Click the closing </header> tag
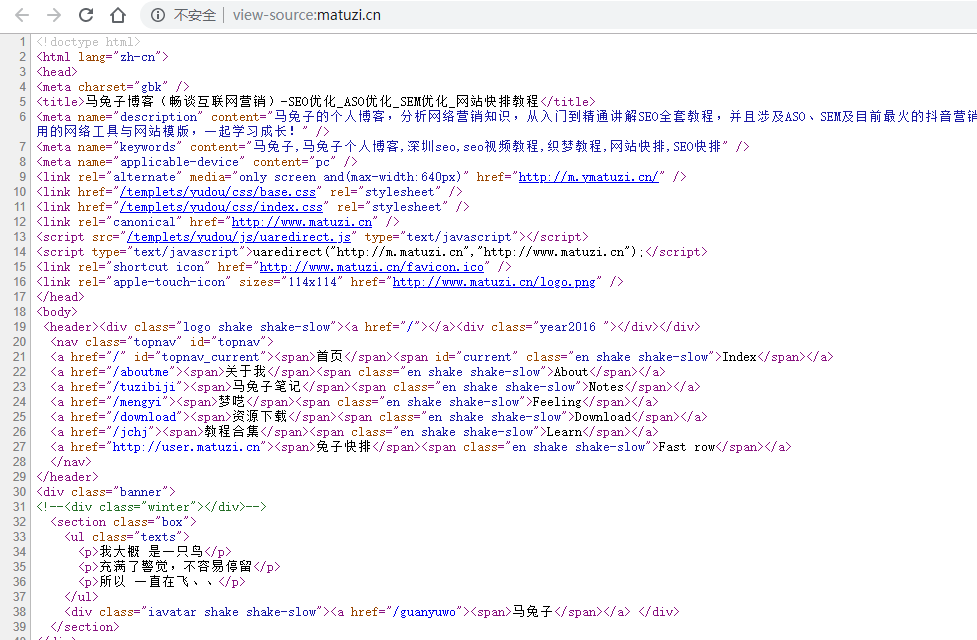Image resolution: width=977 pixels, height=640 pixels. [67, 477]
